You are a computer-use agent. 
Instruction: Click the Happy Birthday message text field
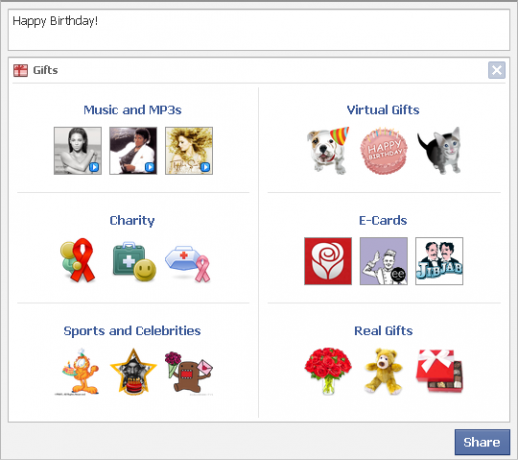[x=259, y=30]
